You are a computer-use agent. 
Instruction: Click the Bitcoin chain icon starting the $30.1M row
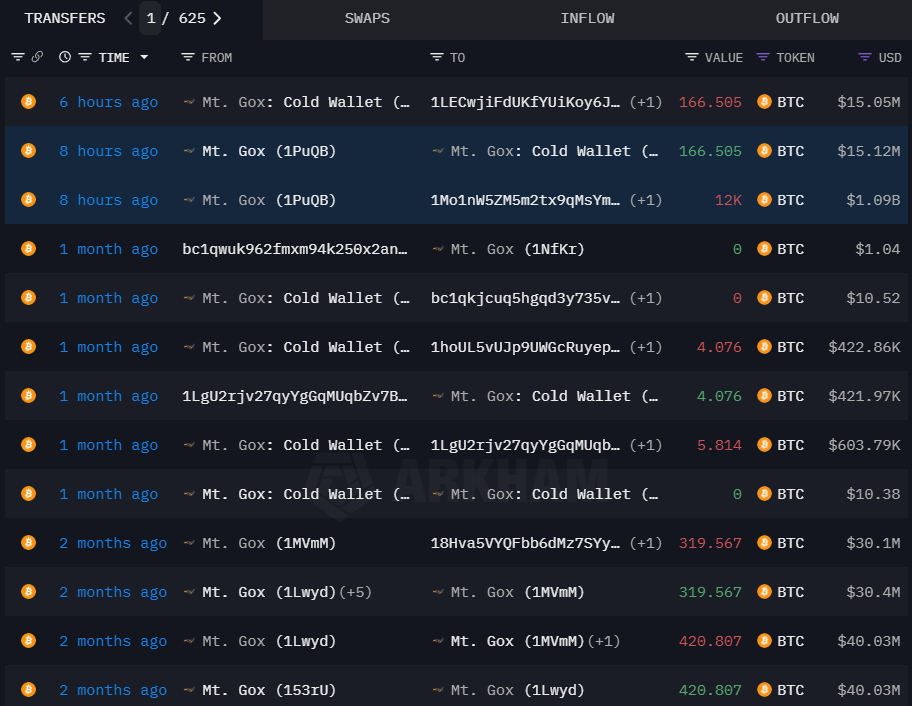pos(28,543)
